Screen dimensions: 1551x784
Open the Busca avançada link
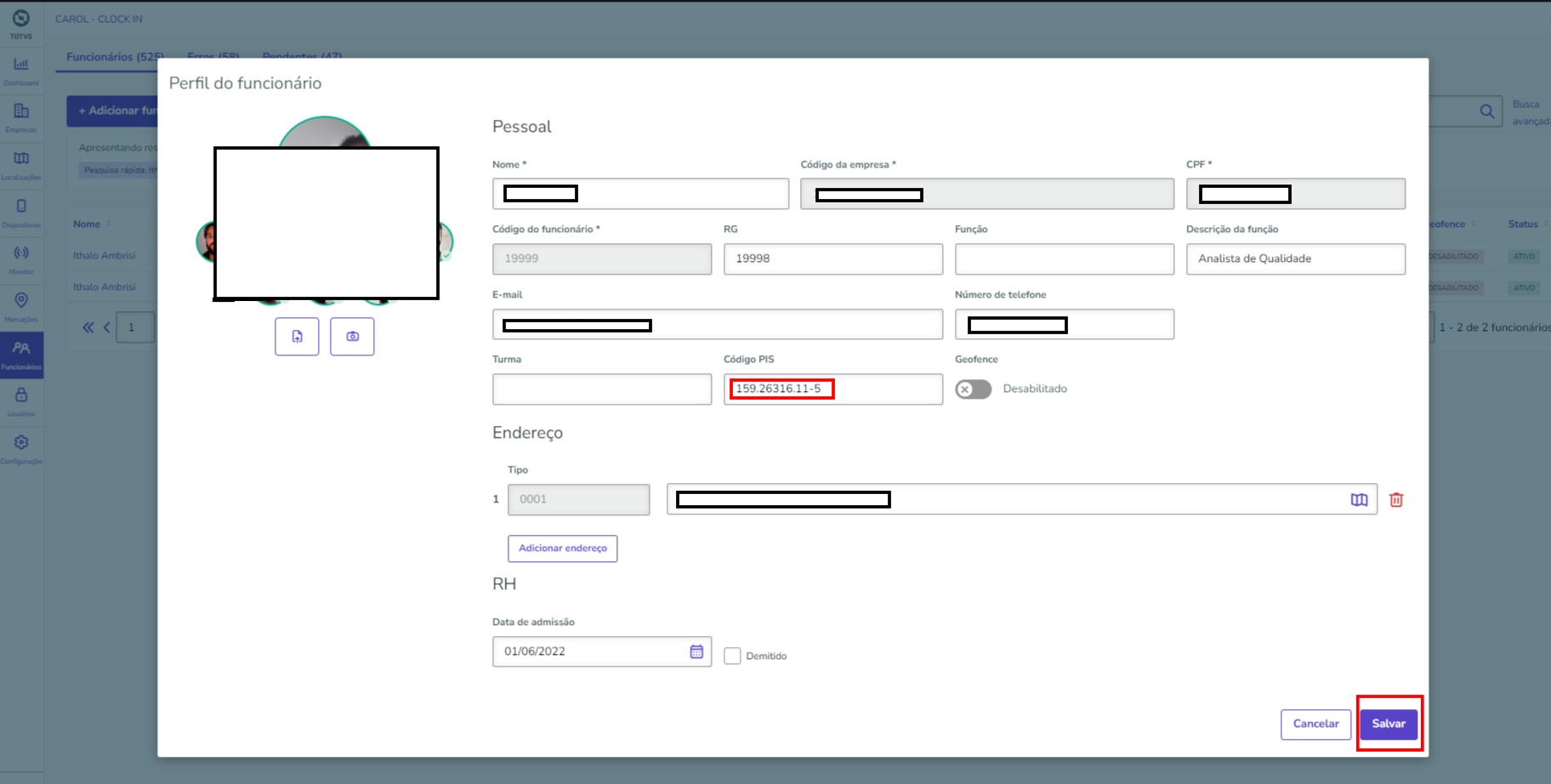click(1531, 112)
